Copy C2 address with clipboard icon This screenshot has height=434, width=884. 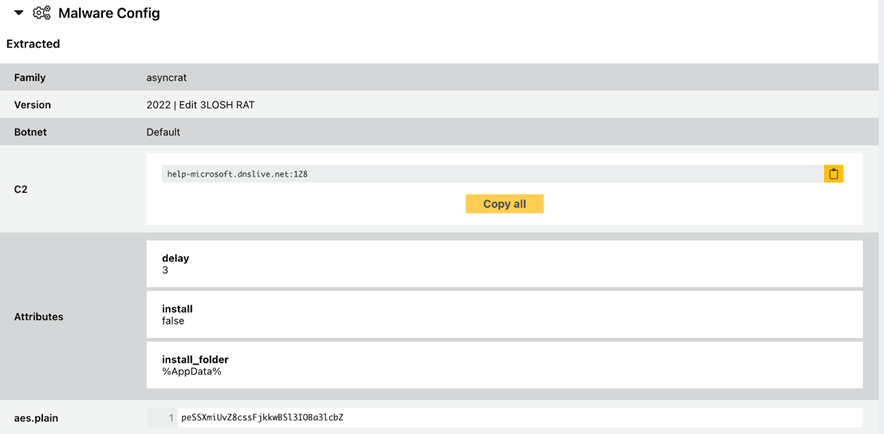point(833,174)
